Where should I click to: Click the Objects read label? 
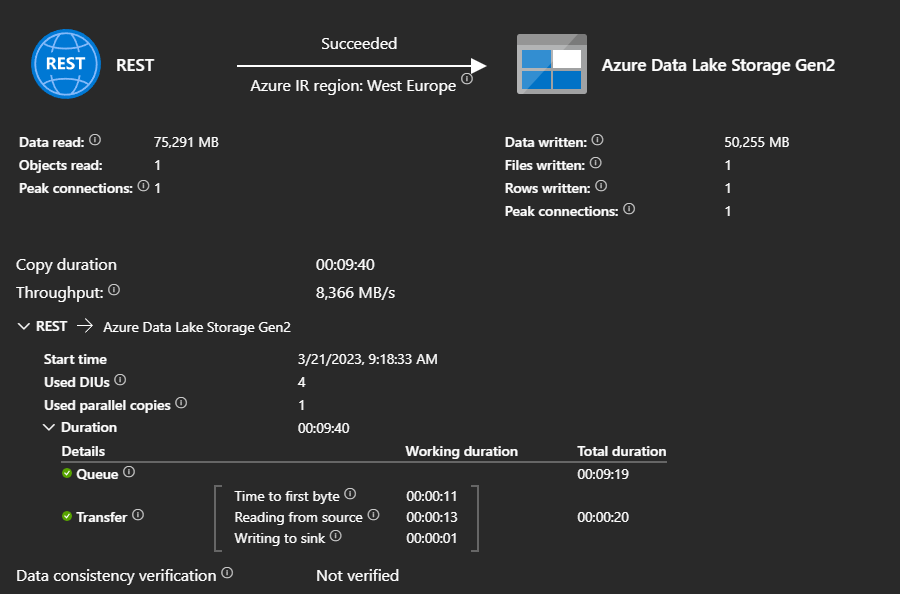pos(61,165)
